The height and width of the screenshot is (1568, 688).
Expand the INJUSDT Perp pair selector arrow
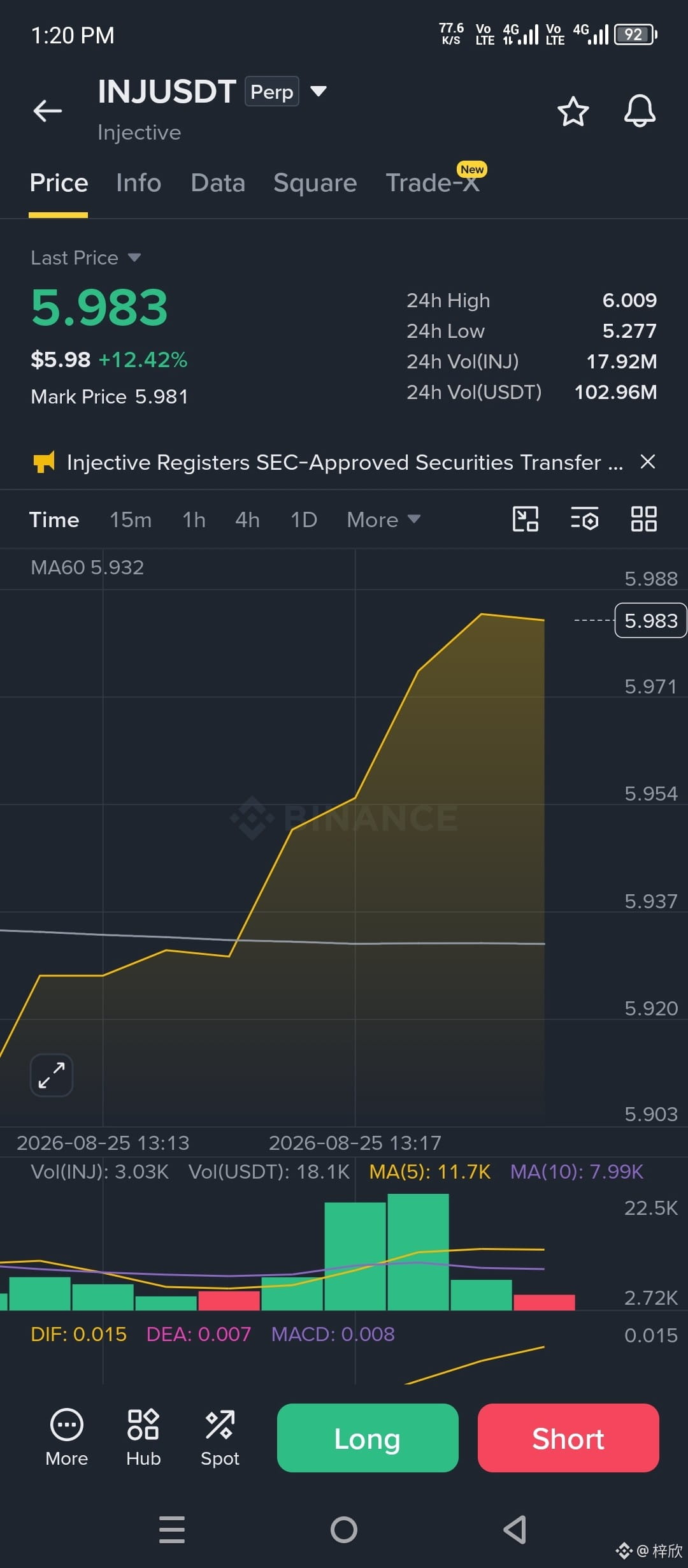click(319, 91)
